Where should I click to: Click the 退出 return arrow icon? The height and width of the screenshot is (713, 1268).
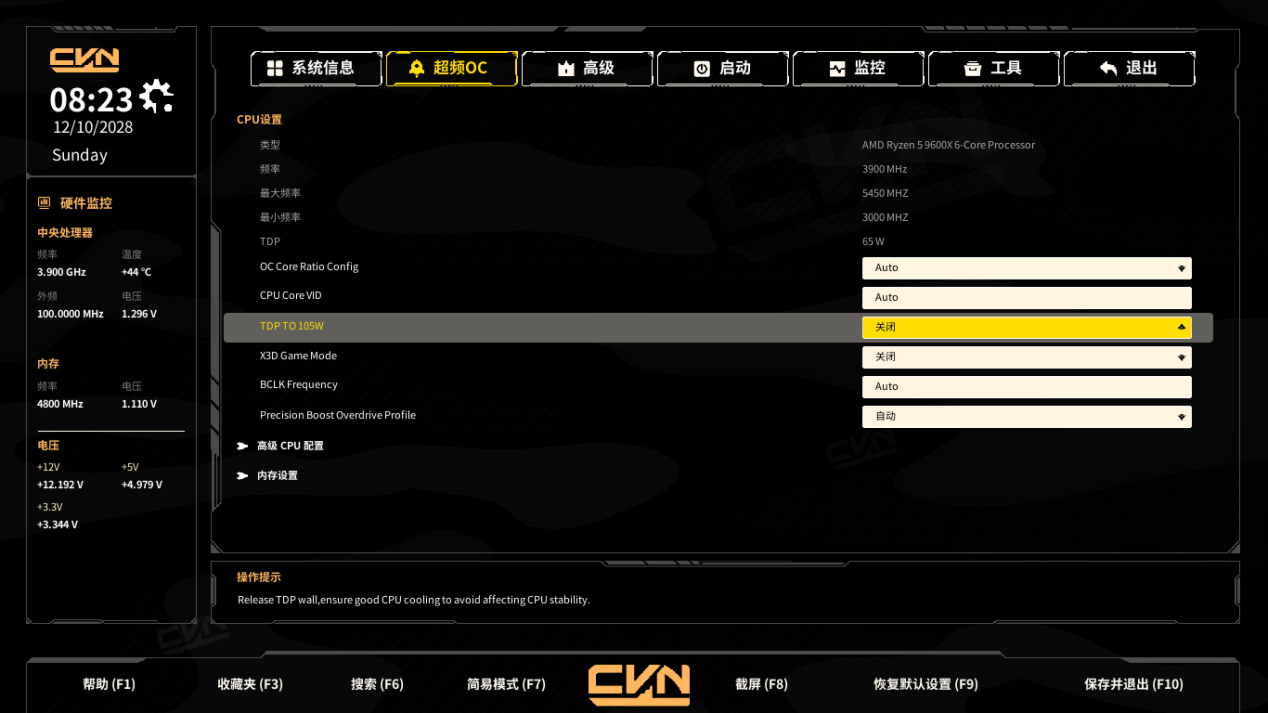pyautogui.click(x=1108, y=68)
